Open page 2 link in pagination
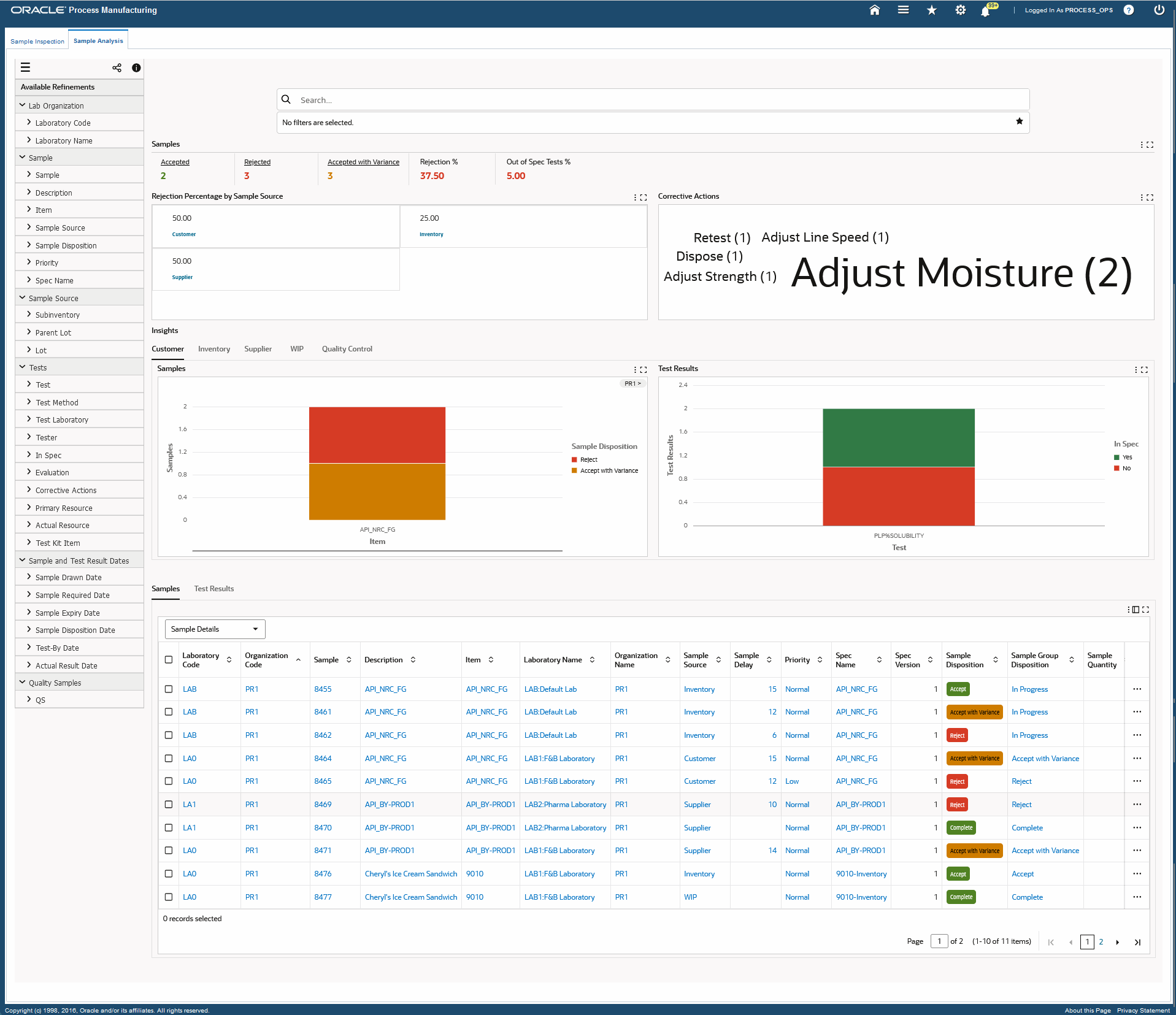This screenshot has width=1176, height=1015. click(1101, 942)
